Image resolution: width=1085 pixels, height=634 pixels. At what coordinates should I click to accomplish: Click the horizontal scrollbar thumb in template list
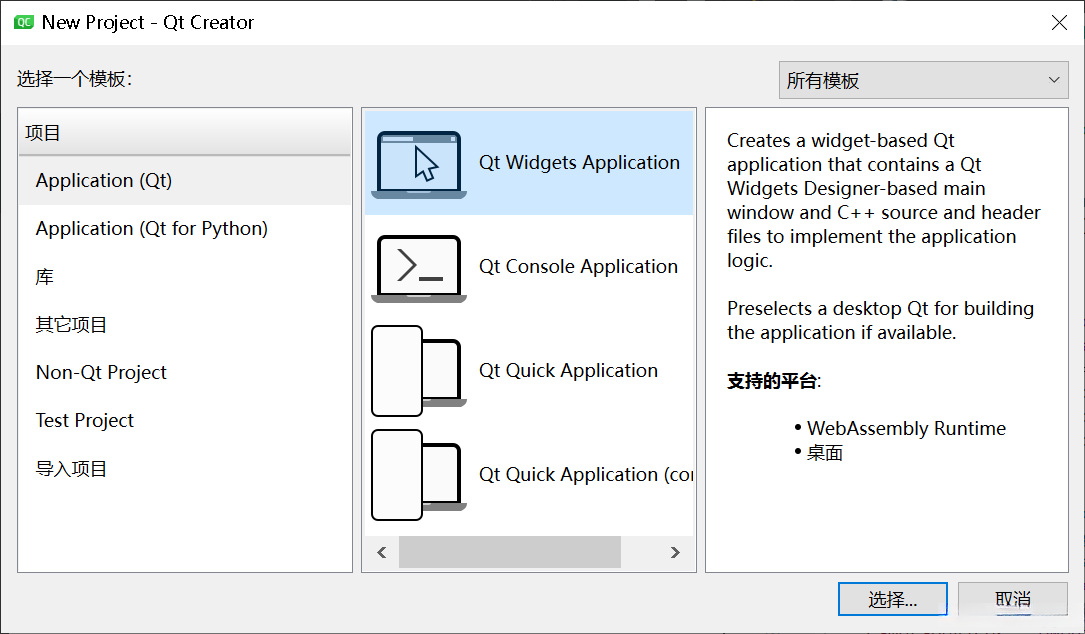(510, 552)
